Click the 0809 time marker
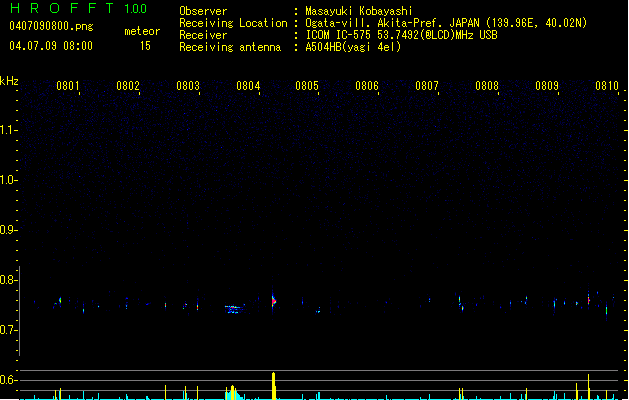 [547, 86]
